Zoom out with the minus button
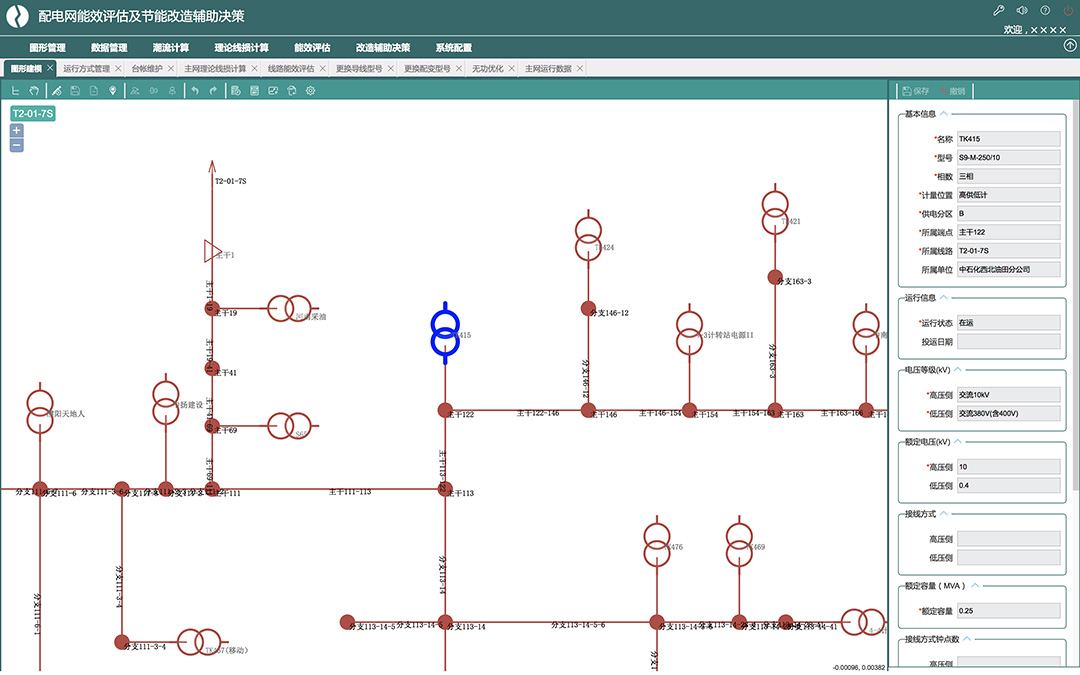The image size is (1080, 675). pos(16,146)
